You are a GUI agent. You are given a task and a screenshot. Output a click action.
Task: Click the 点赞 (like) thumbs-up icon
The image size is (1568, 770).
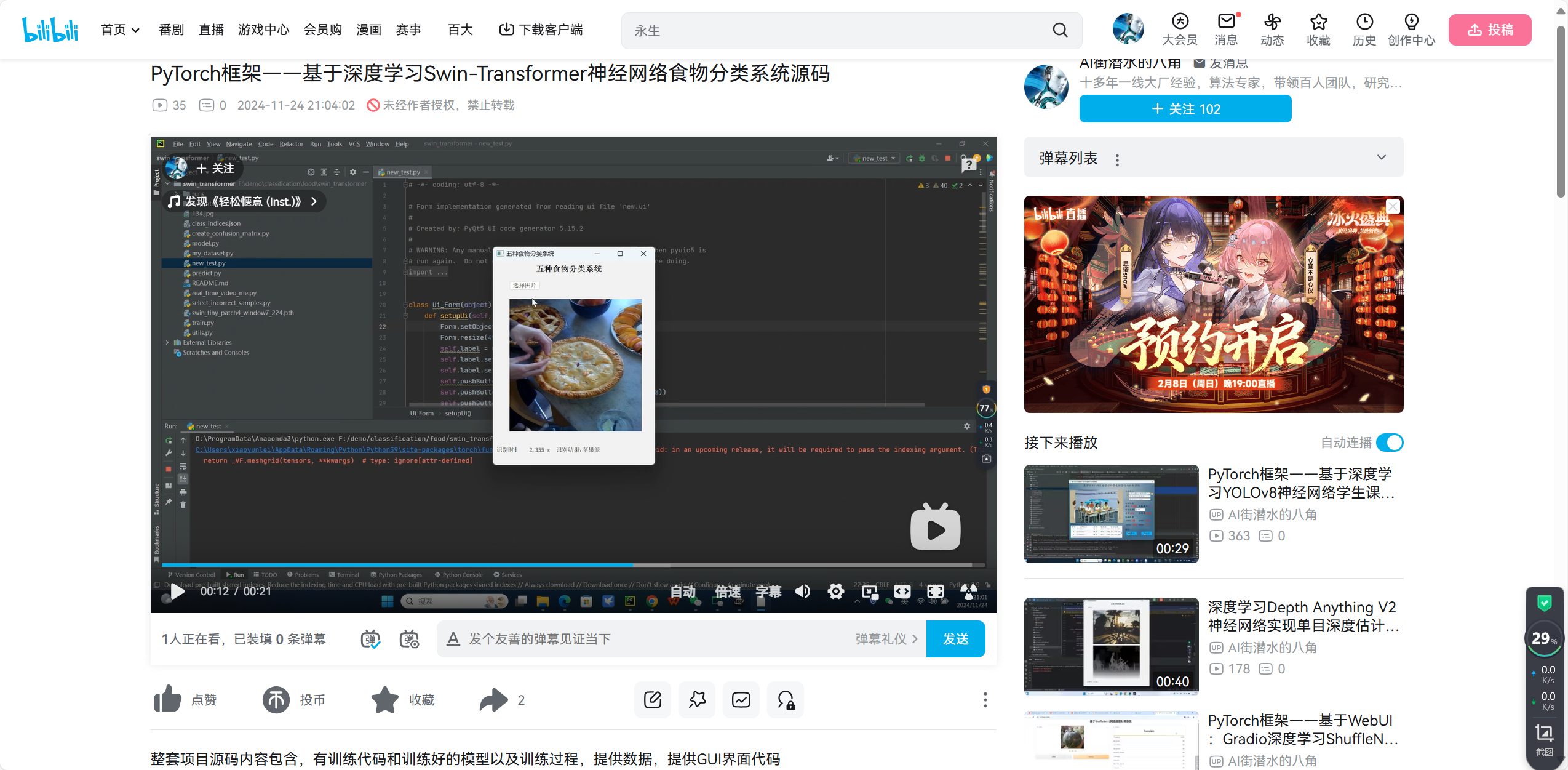(x=167, y=699)
